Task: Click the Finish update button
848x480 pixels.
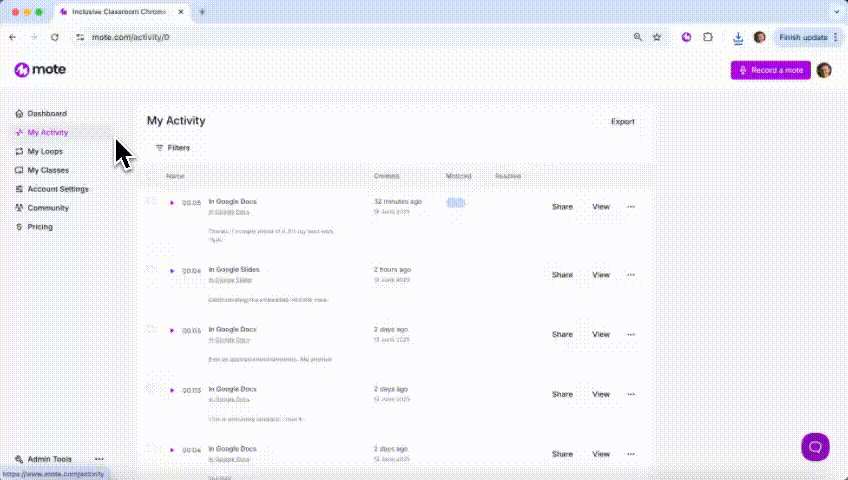Action: (x=807, y=37)
